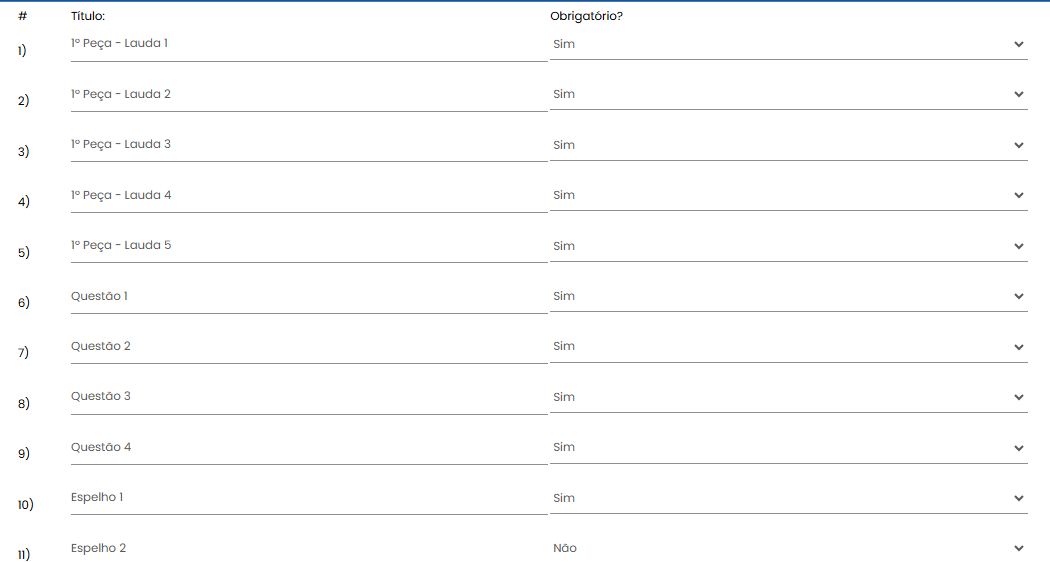Edit the 'Espelho 1' title field
1050x562 pixels.
tap(309, 498)
